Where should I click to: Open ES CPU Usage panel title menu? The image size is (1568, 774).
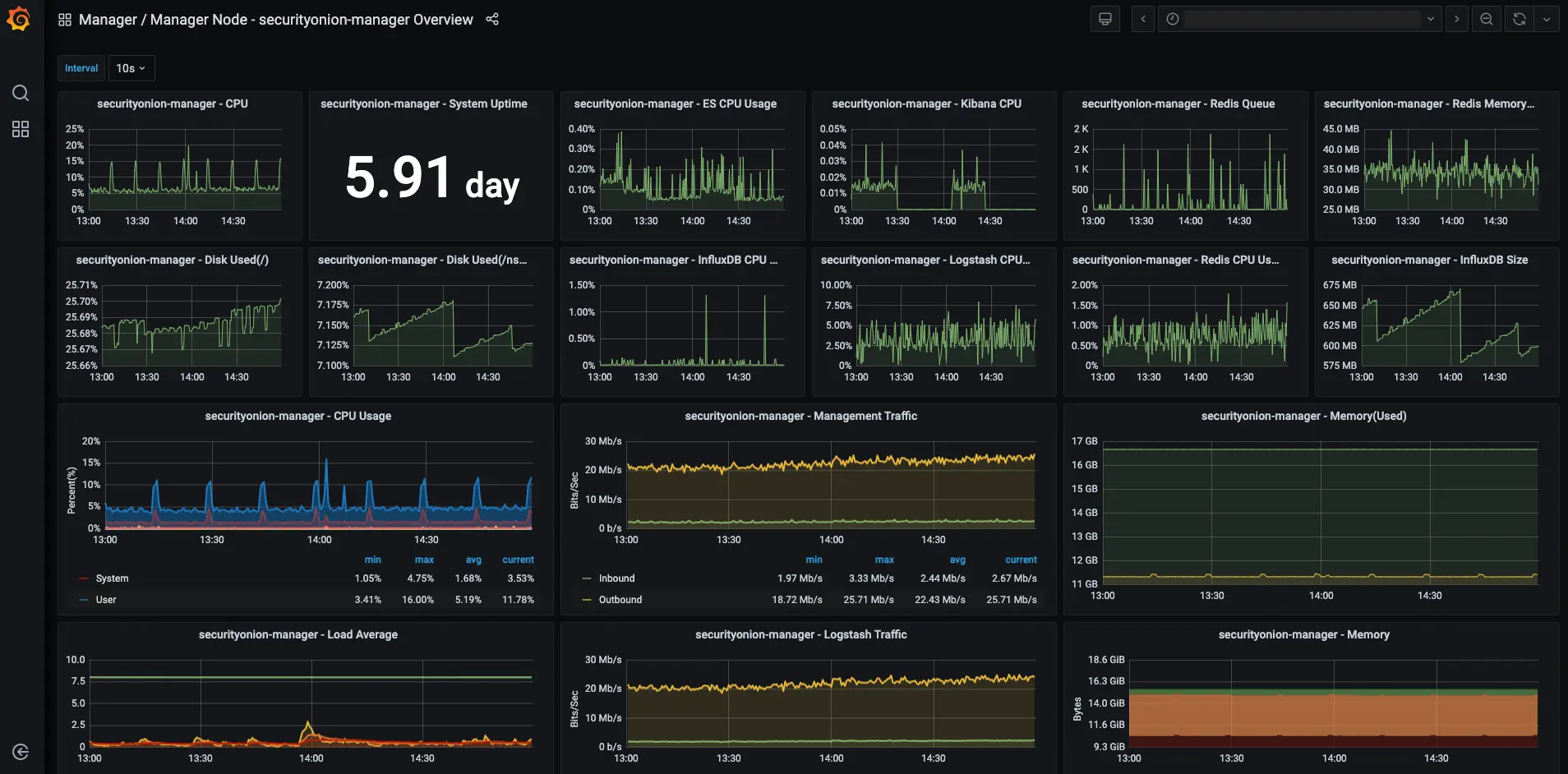point(676,104)
